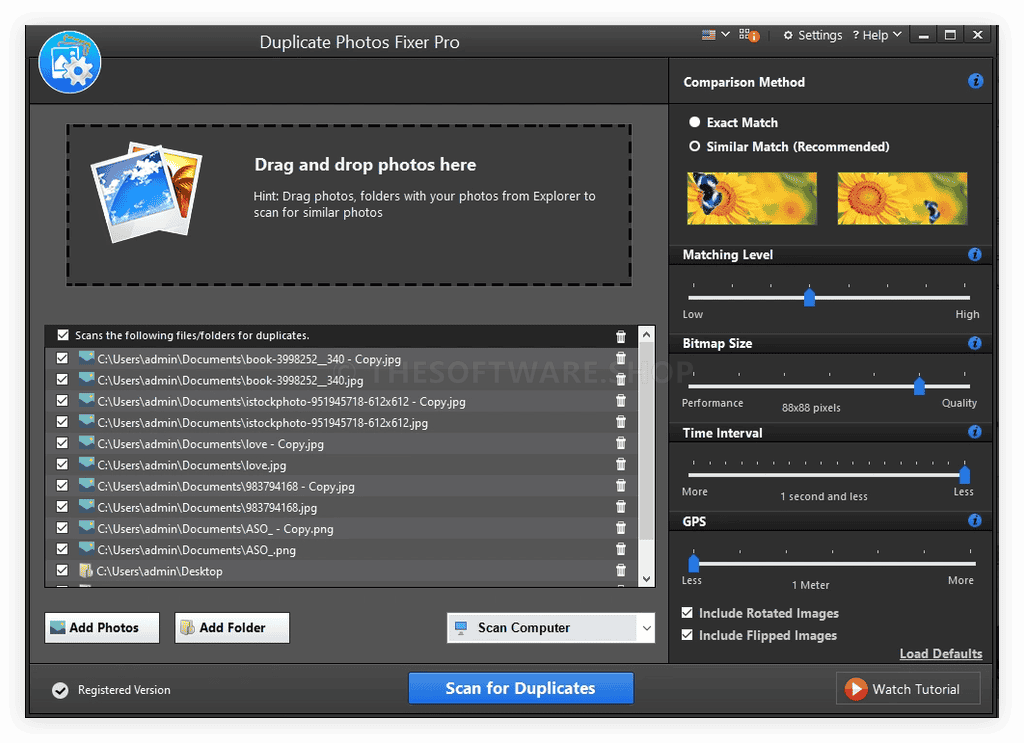This screenshot has width=1024, height=743.
Task: Click the Scan Computer combo box
Action: pos(551,628)
